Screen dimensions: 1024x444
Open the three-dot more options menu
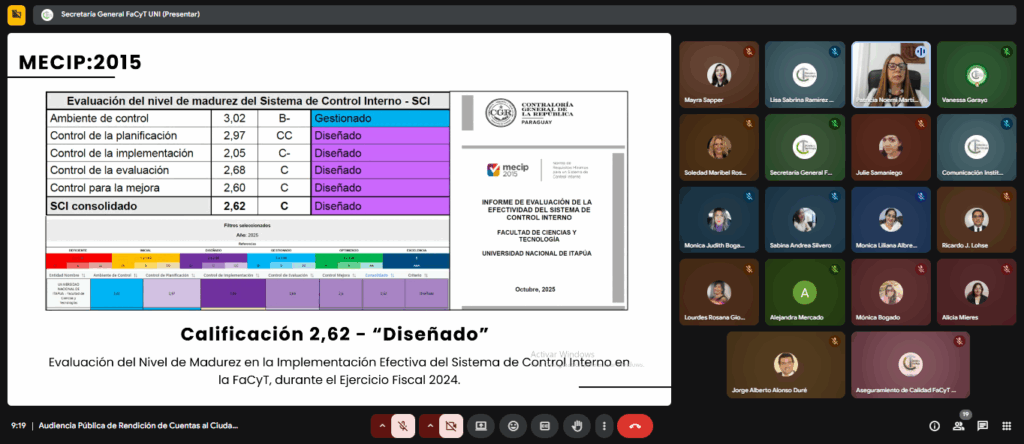[x=603, y=426]
